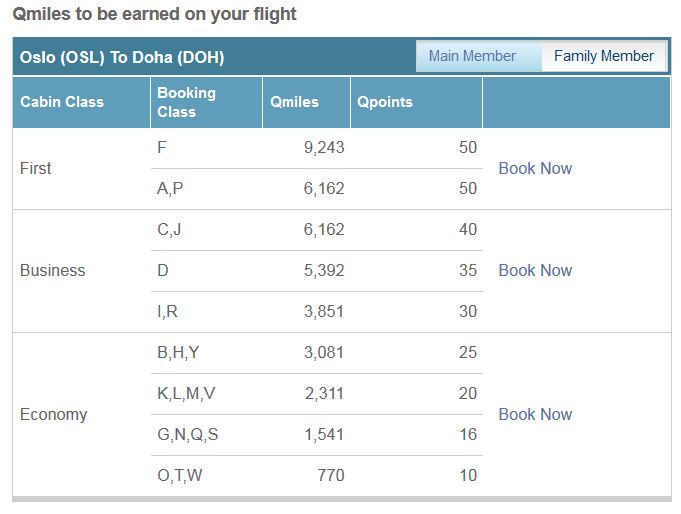Click Book Now for First class
The image size is (681, 514).
click(535, 168)
